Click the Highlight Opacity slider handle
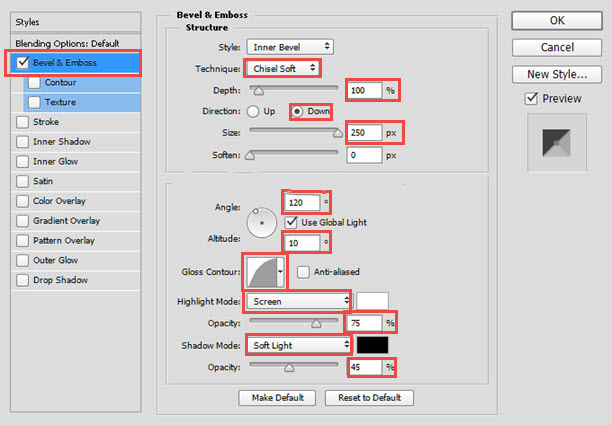Image resolution: width=612 pixels, height=425 pixels. (x=316, y=324)
